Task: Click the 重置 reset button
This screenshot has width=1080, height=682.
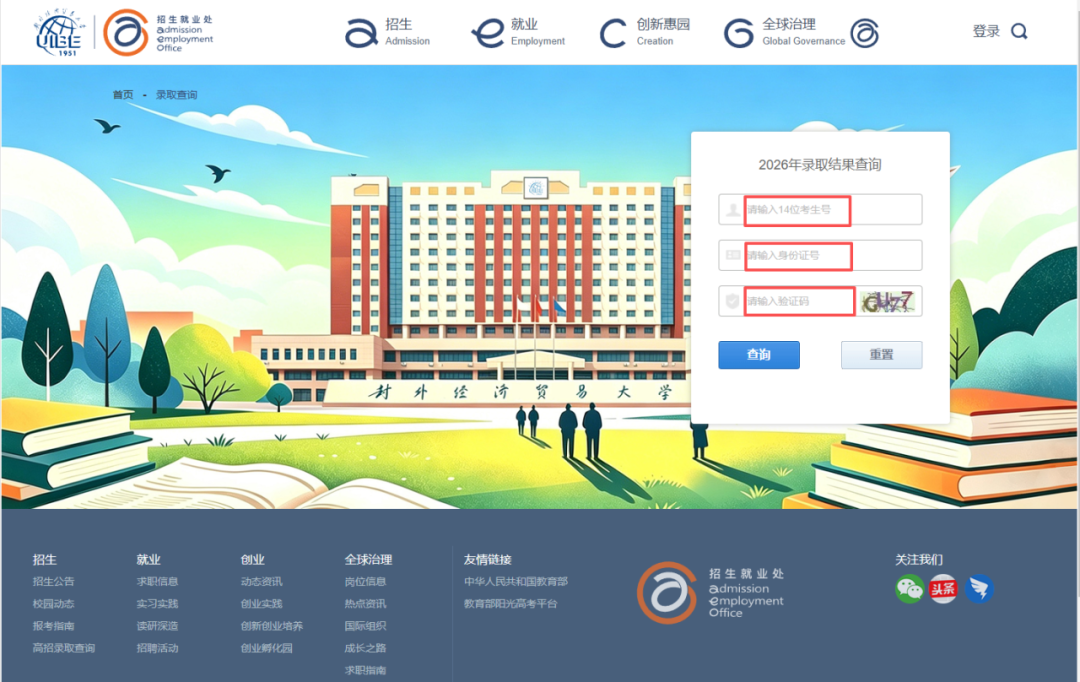Action: point(882,355)
